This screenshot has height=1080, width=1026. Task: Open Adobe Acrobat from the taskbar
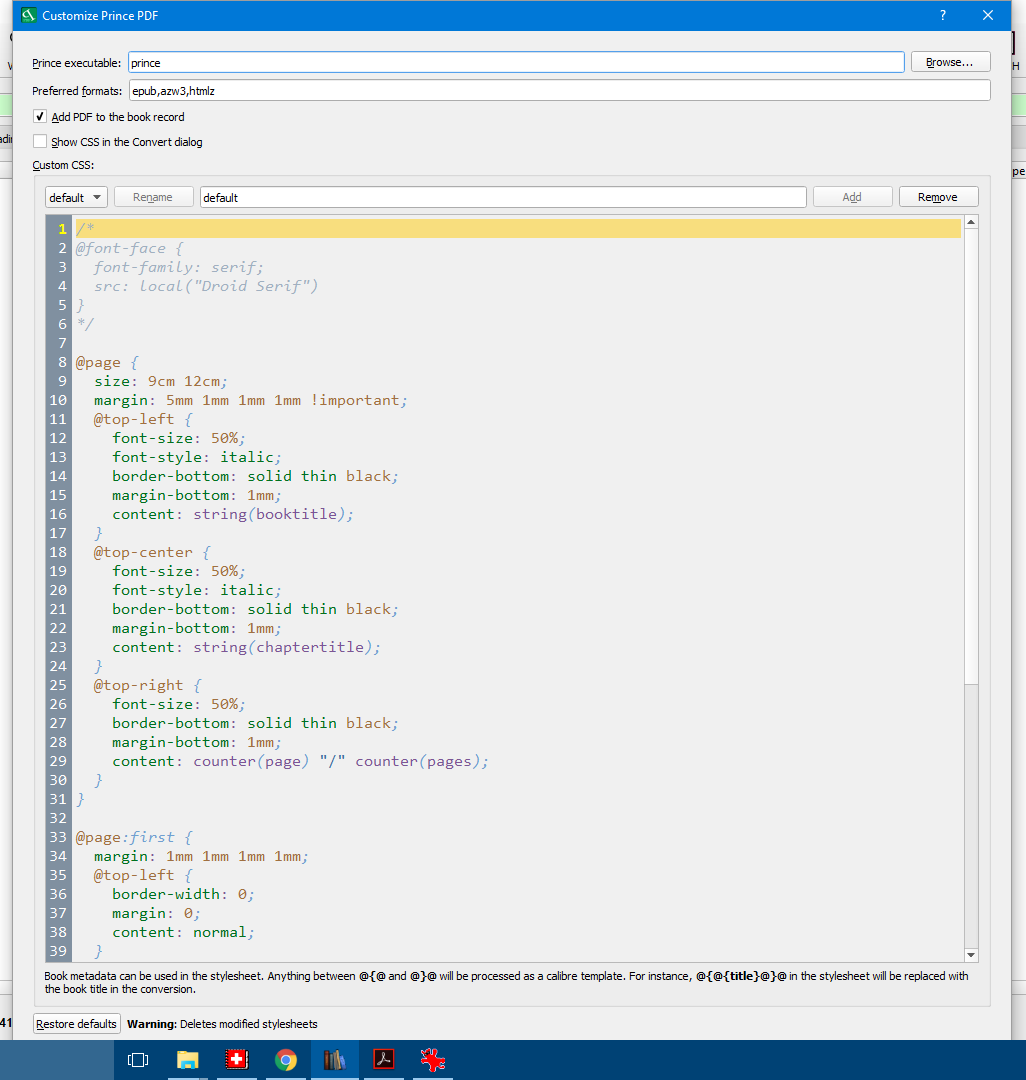point(384,1060)
